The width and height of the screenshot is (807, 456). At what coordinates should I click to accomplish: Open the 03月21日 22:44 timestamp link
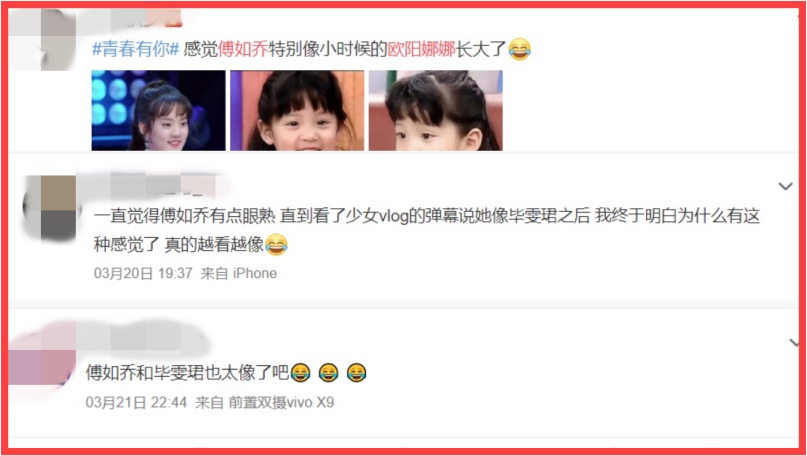[x=136, y=402]
